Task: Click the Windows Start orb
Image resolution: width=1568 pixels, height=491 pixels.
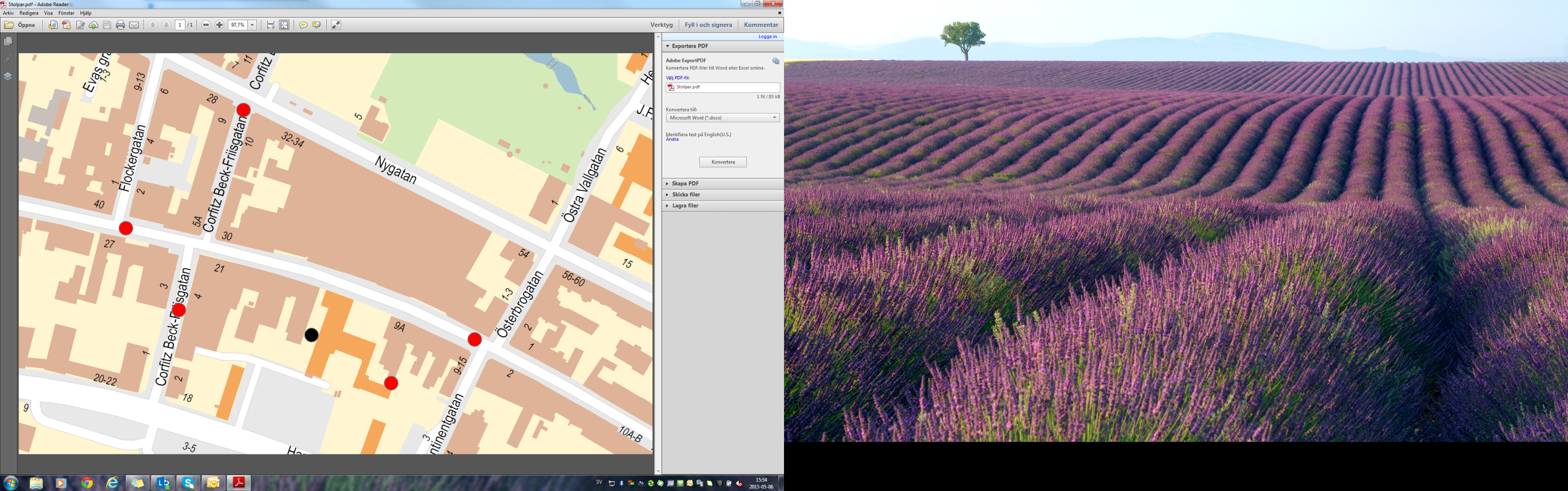Action: 11,483
